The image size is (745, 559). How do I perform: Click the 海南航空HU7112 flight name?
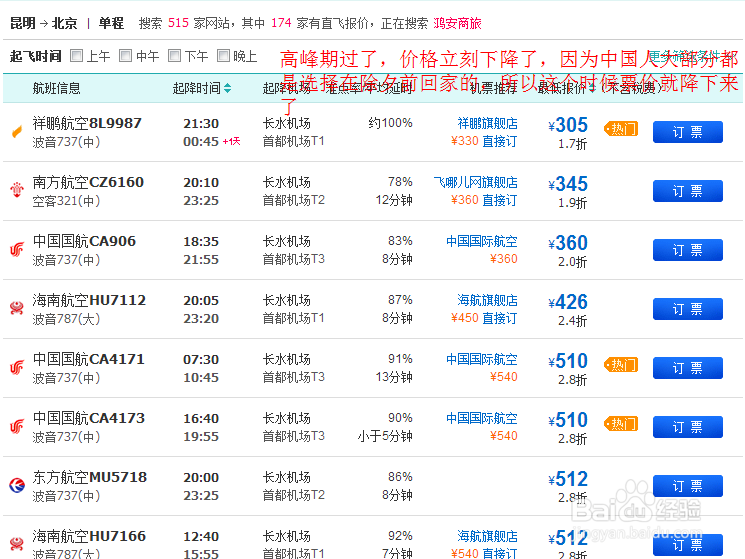coord(89,300)
